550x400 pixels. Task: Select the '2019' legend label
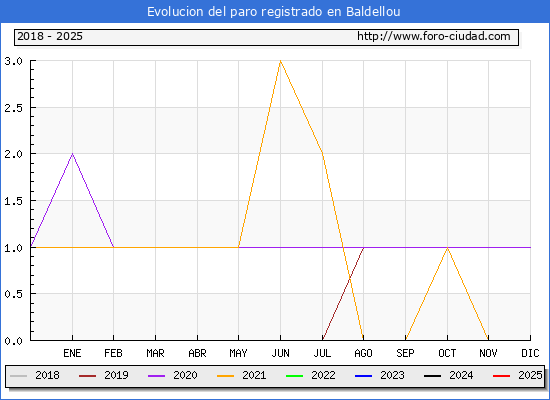(x=116, y=375)
